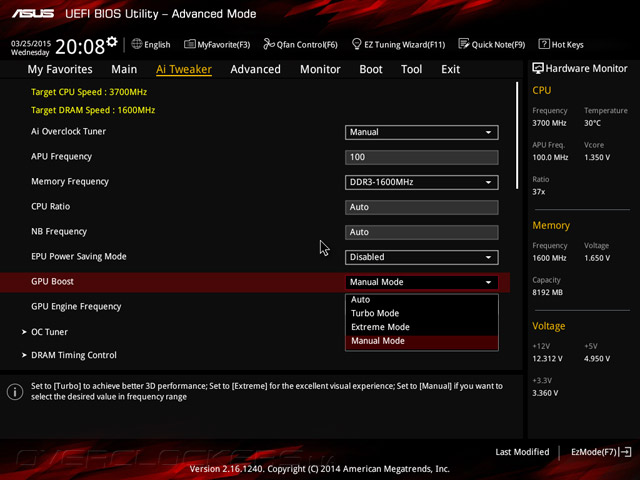Select the Memory Frequency label
The height and width of the screenshot is (480, 640).
[x=70, y=182]
